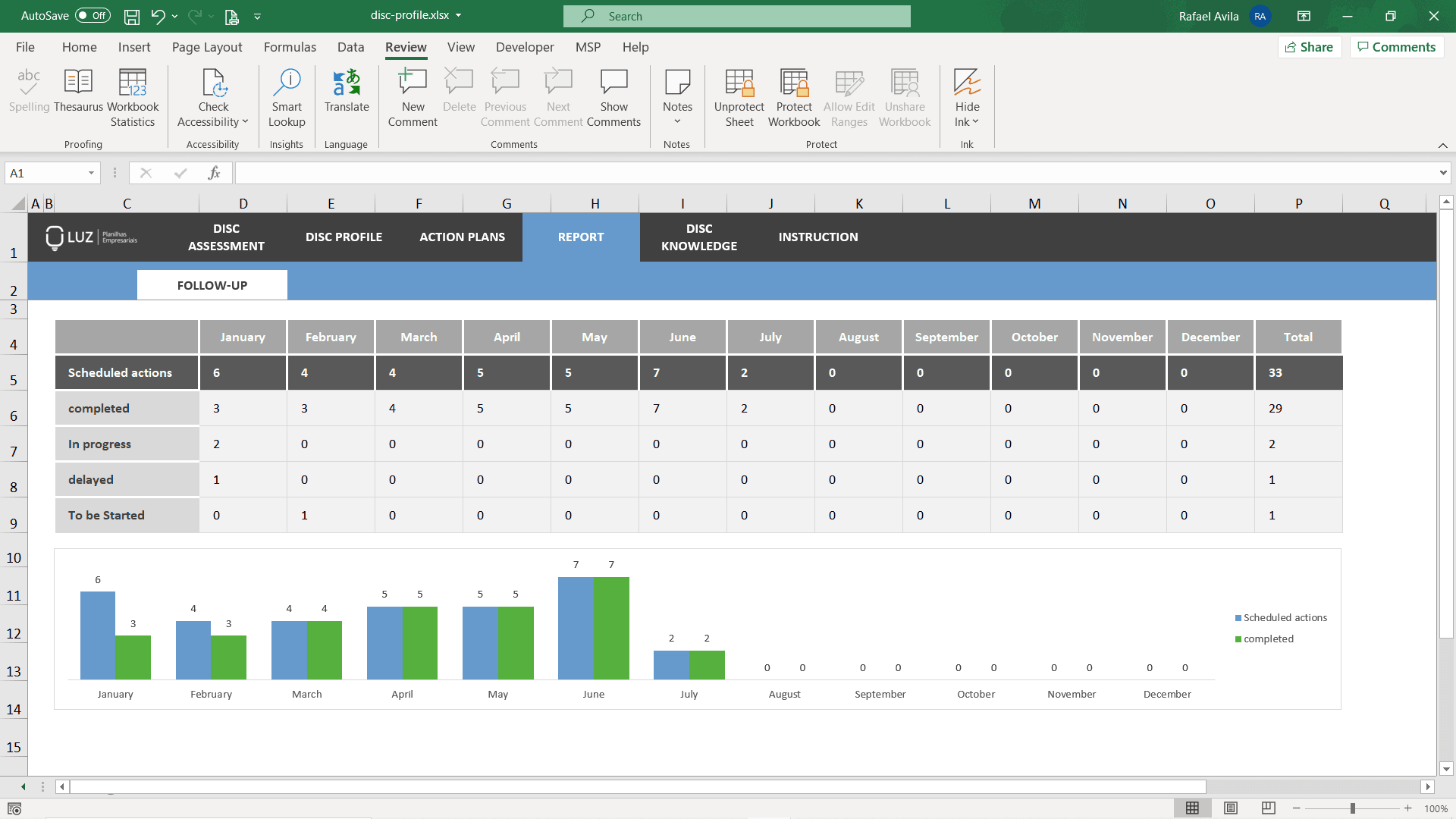This screenshot has height=819, width=1456.
Task: Open the REPORT sheet tab
Action: 580,237
